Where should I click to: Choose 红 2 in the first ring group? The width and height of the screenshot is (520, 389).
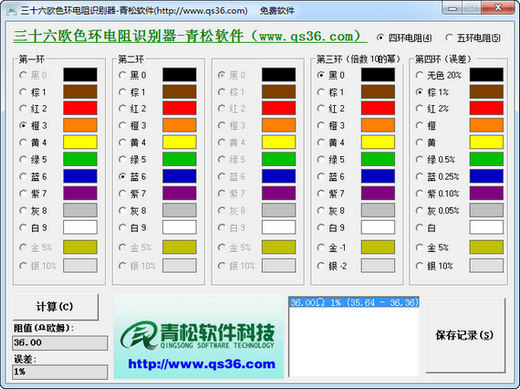pos(33,109)
